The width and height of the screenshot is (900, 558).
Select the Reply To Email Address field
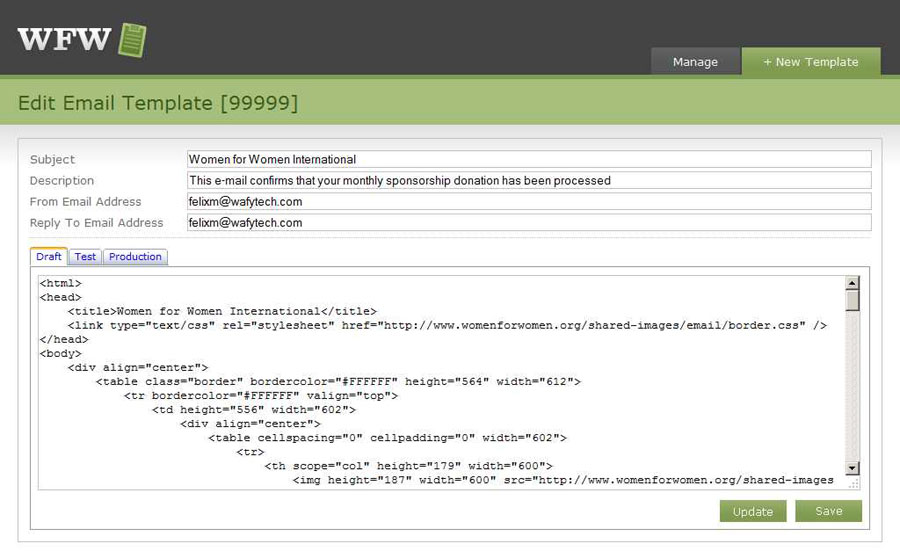coord(529,222)
